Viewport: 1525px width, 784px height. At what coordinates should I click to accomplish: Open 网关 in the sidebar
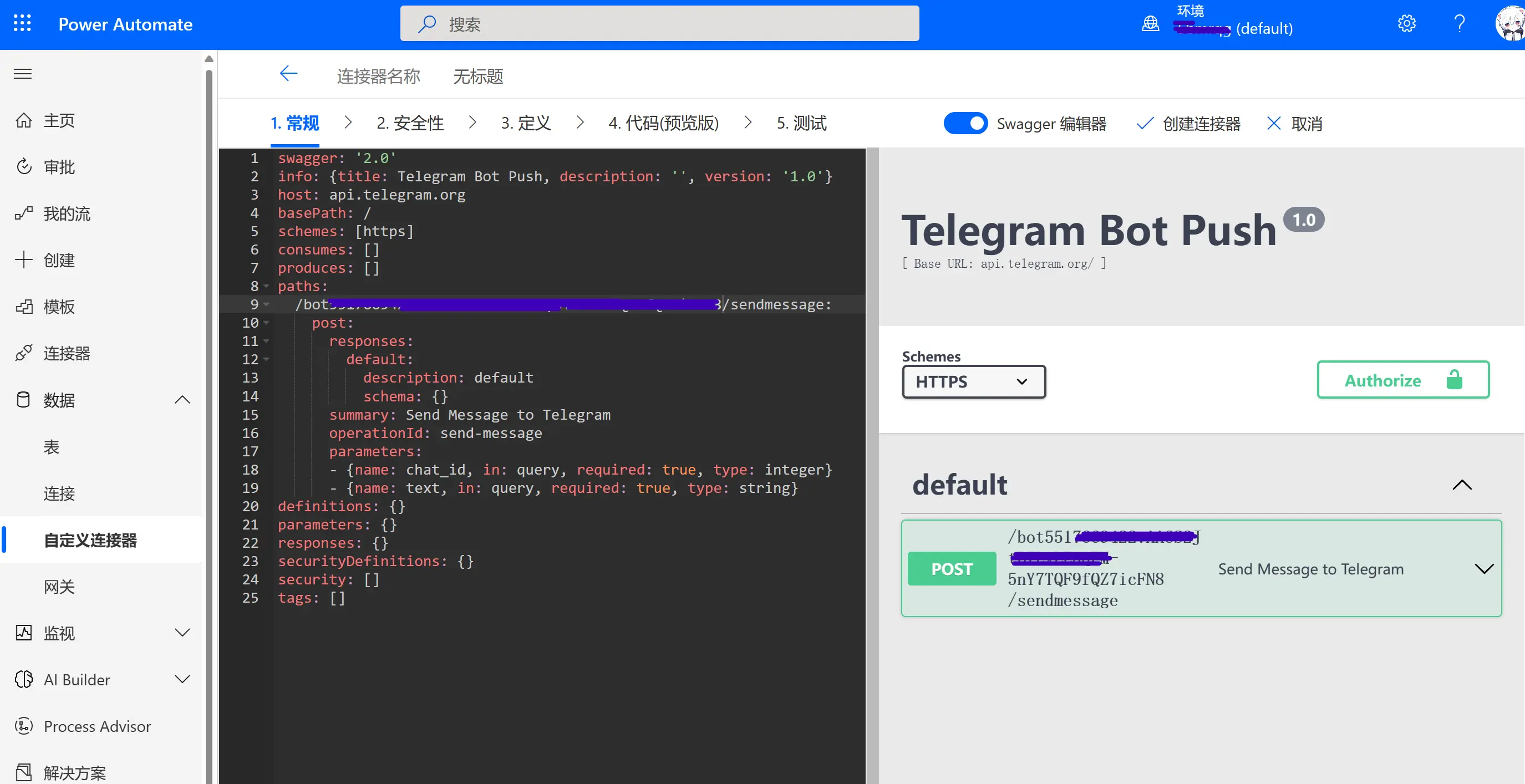pos(59,587)
